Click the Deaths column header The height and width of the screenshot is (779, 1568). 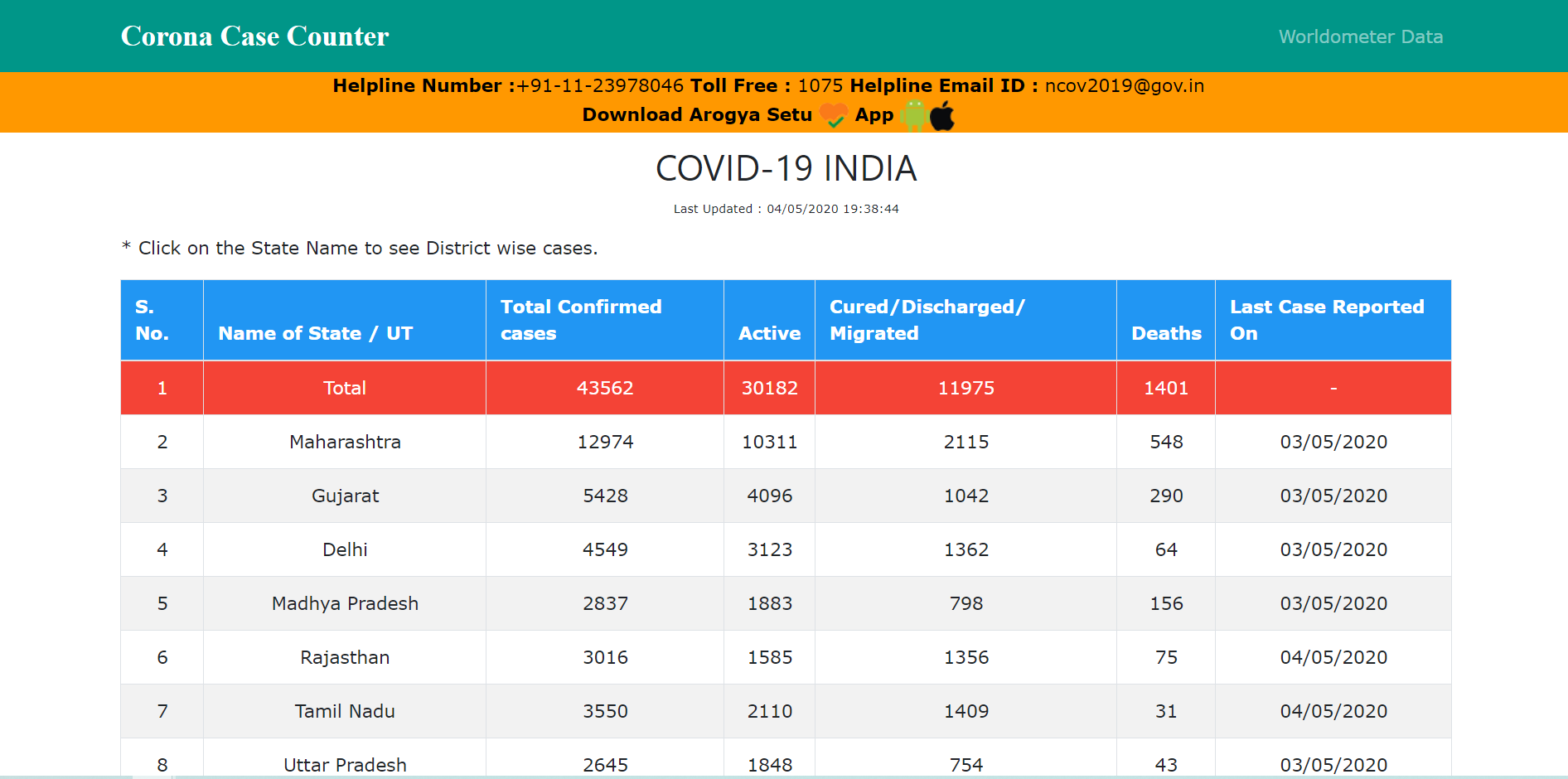(1166, 333)
